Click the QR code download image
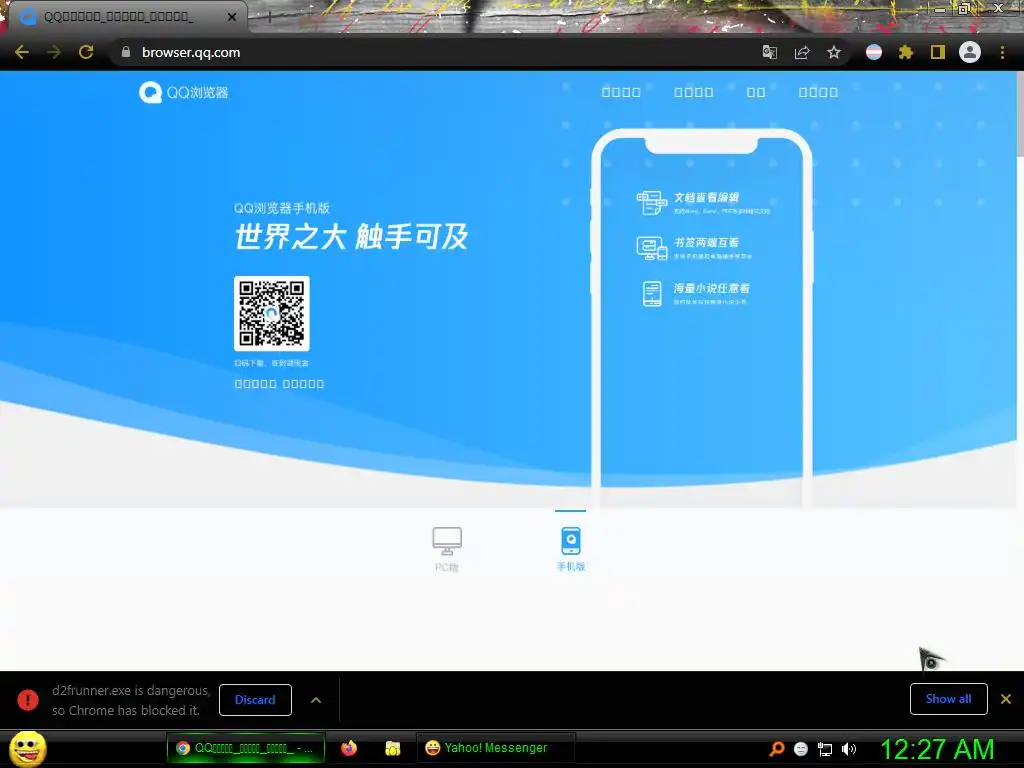This screenshot has height=768, width=1024. pyautogui.click(x=272, y=313)
